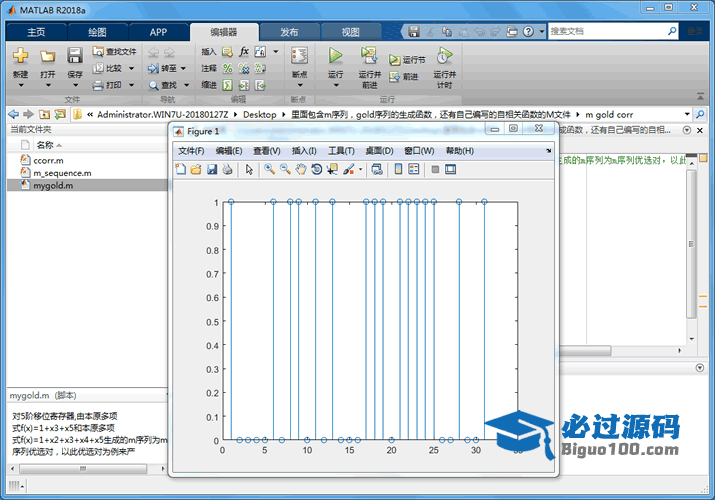This screenshot has width=715, height=500.
Task: Click the data cursor tool in Figure 1
Action: click(332, 169)
